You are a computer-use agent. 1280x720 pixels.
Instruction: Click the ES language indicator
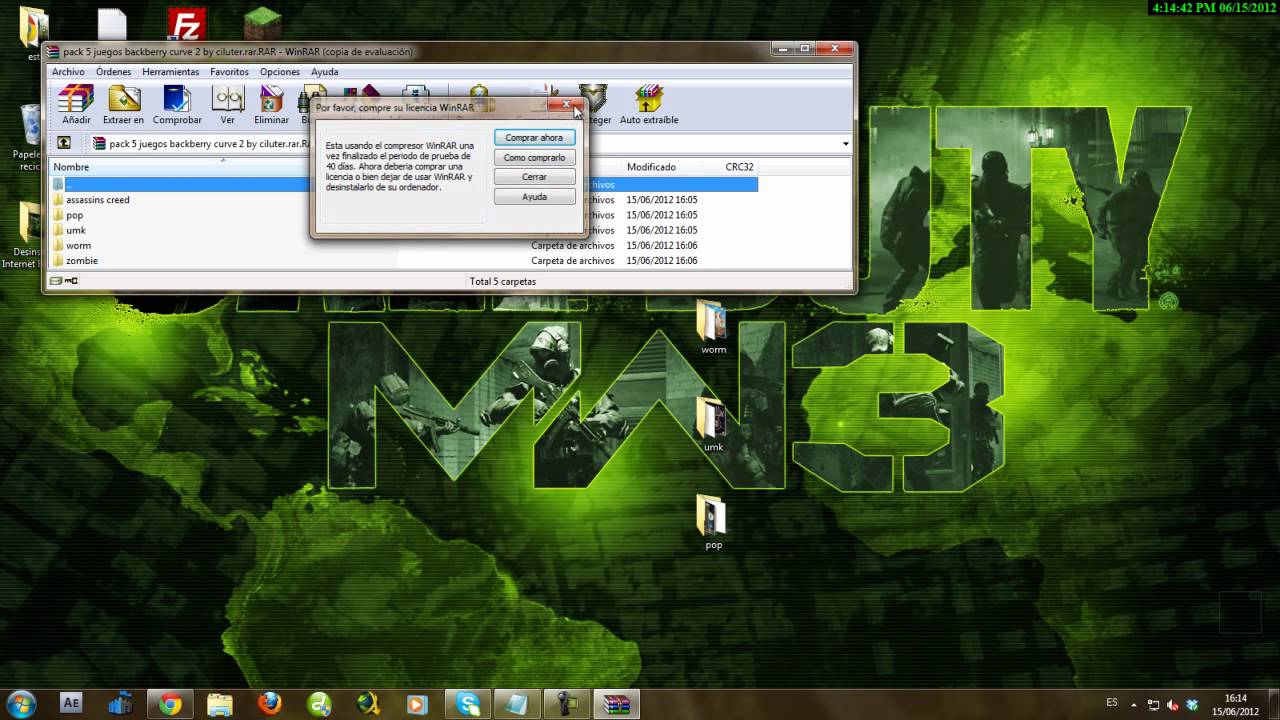click(1112, 703)
